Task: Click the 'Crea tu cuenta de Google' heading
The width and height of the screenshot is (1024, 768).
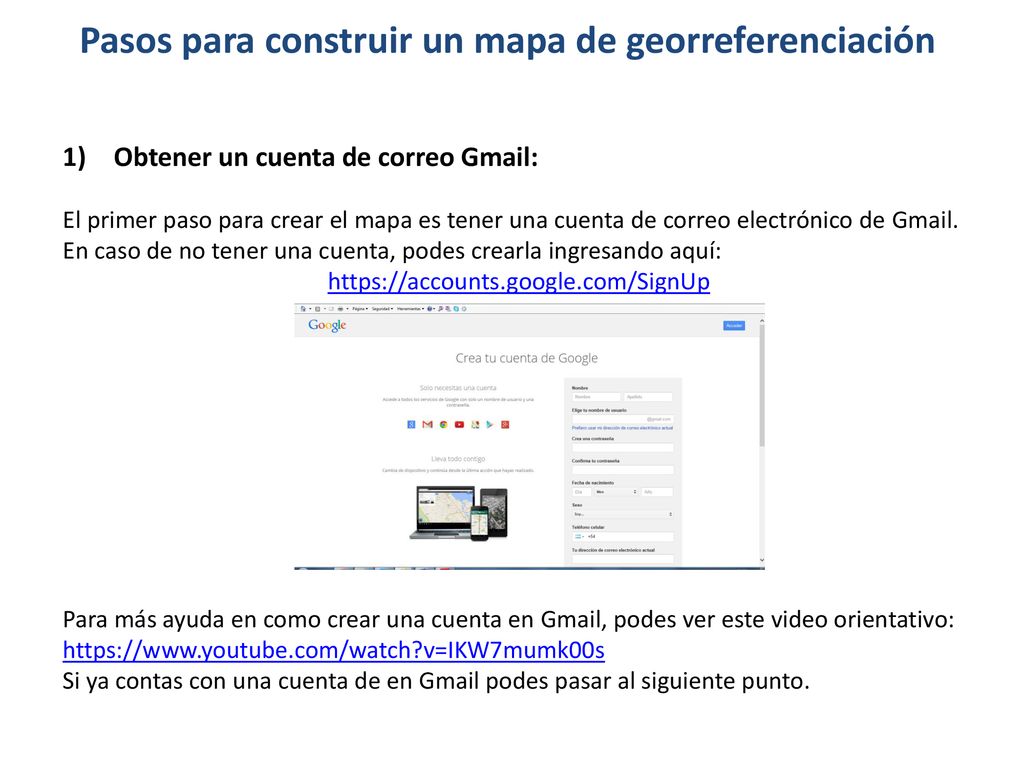Action: tap(526, 358)
